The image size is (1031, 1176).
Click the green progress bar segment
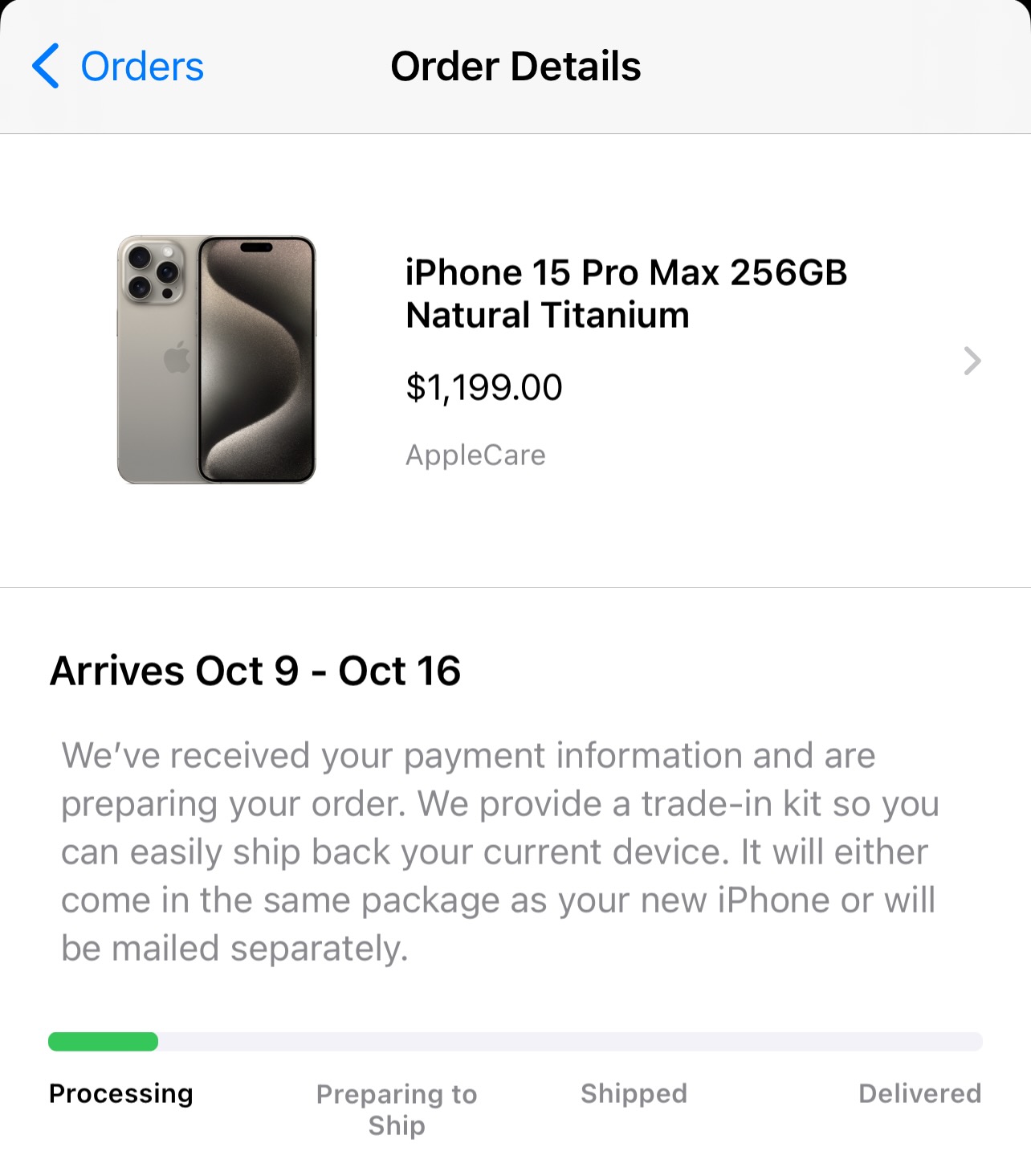(x=103, y=1042)
